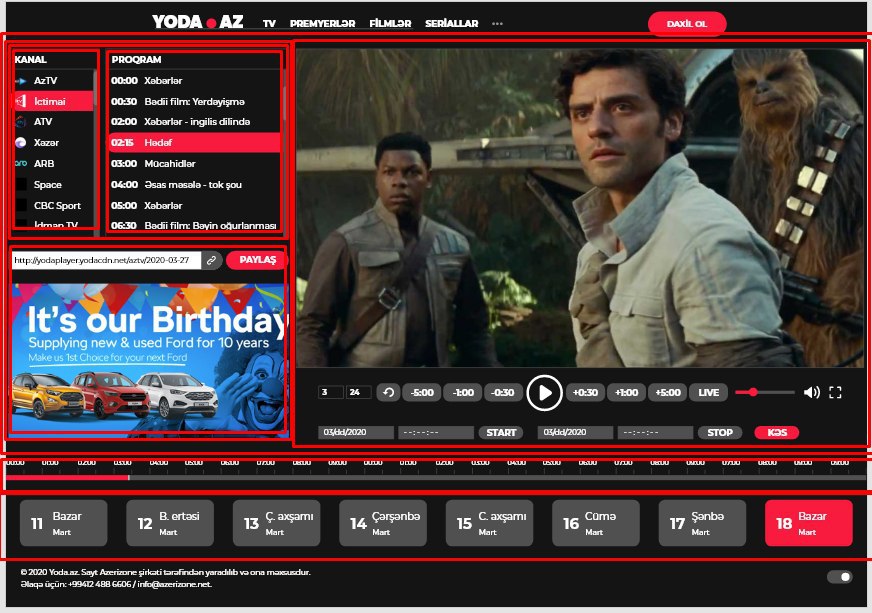Click the START button

(501, 433)
